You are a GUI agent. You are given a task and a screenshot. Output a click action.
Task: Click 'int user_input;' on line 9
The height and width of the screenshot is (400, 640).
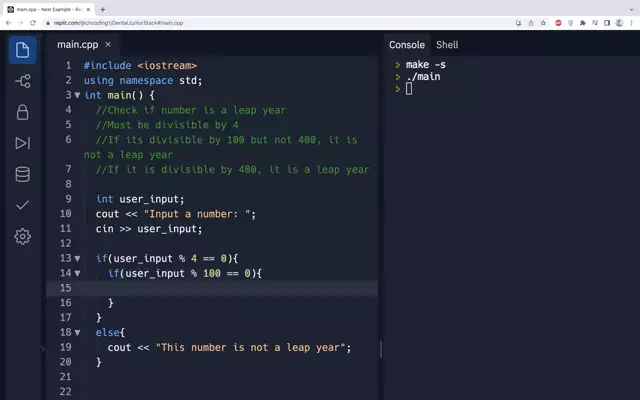point(140,199)
